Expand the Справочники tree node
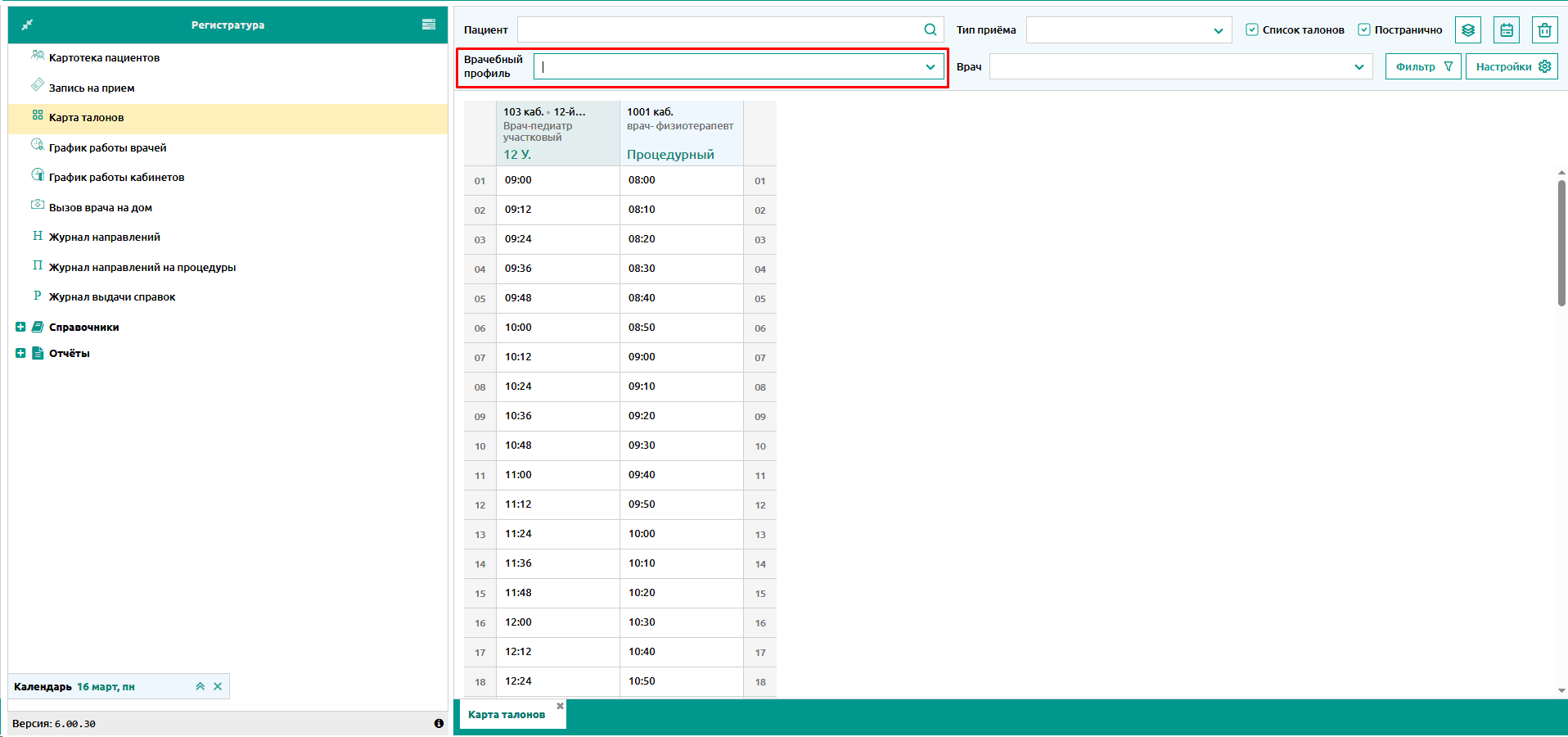The height and width of the screenshot is (737, 1568). (x=20, y=327)
